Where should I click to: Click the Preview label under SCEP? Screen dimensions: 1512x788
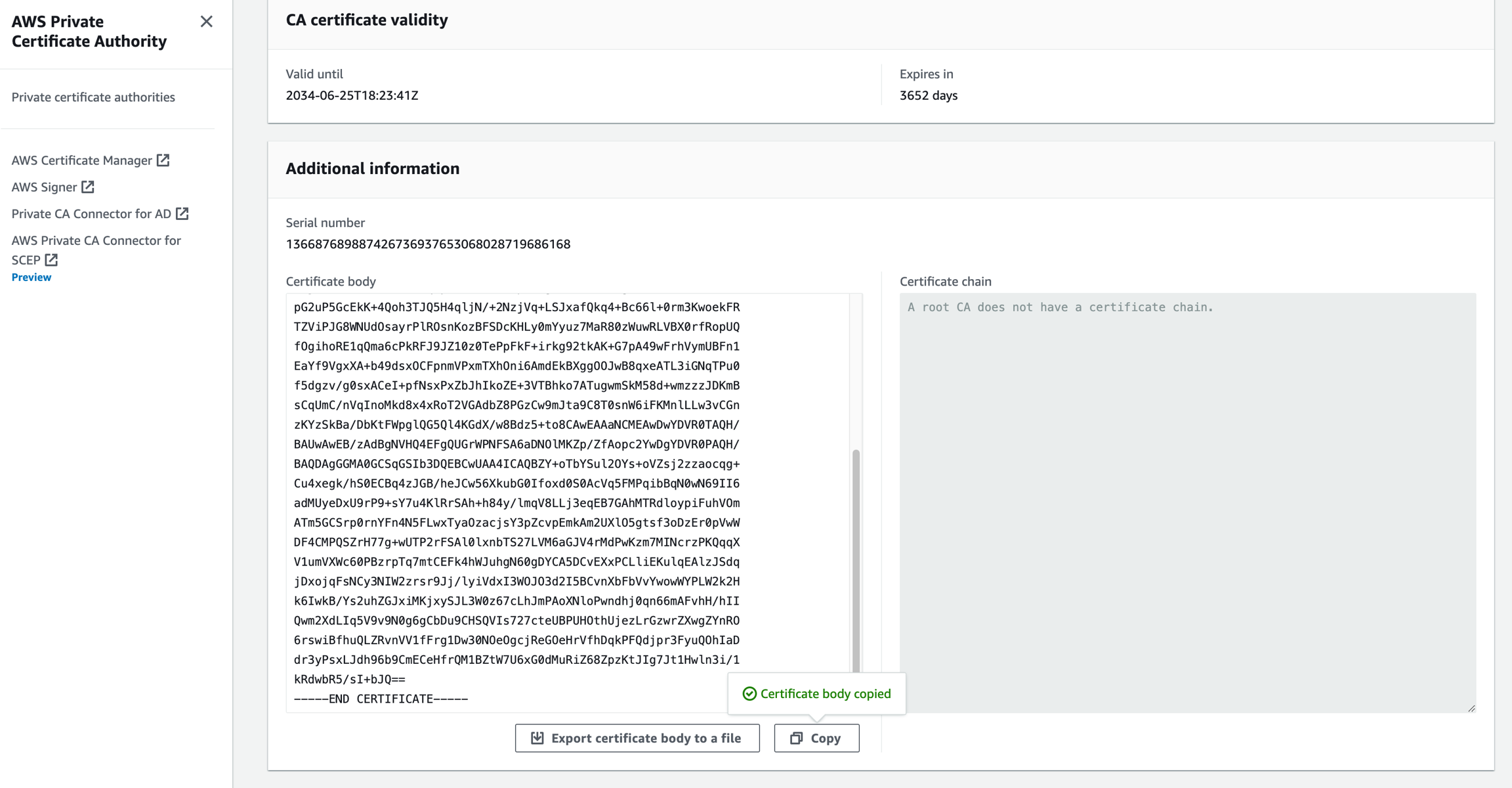click(31, 277)
